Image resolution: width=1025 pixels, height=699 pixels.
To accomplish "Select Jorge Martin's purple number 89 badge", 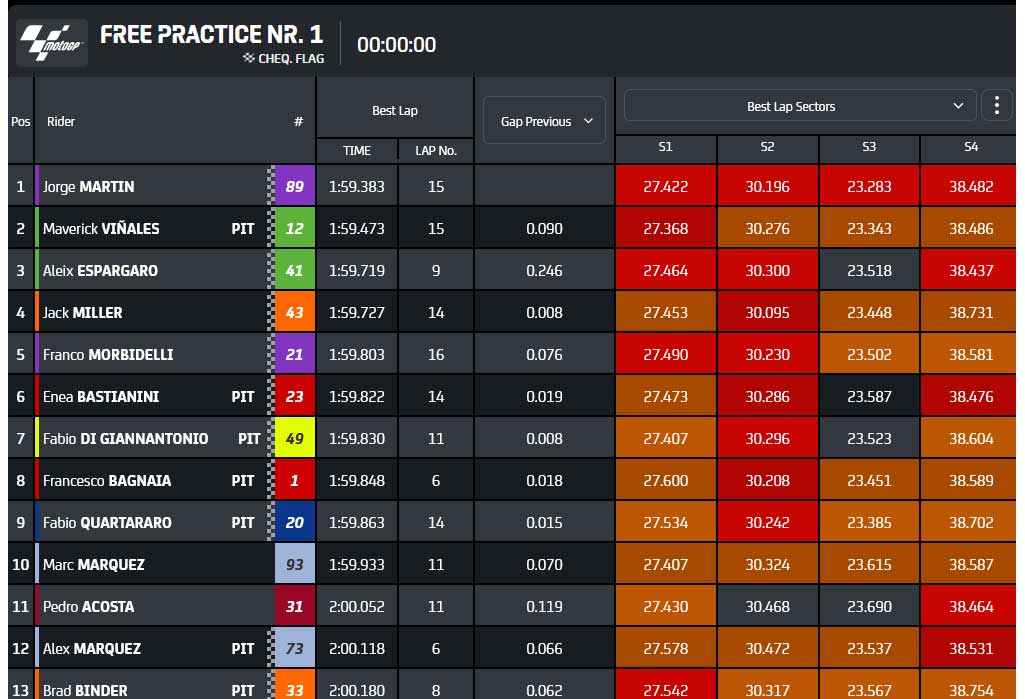I will [x=294, y=186].
